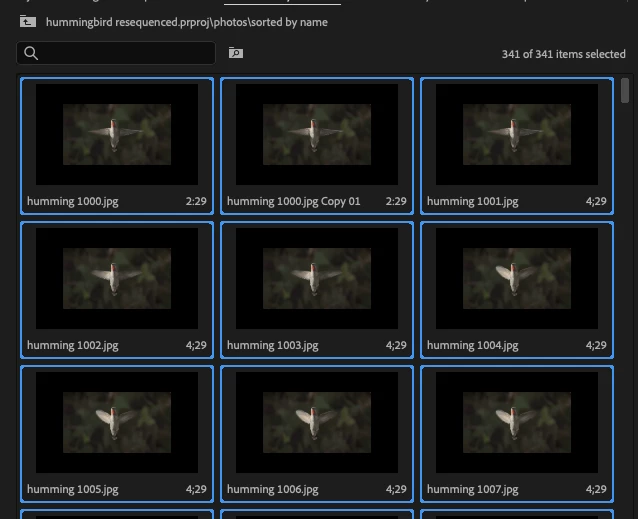The image size is (638, 519).
Task: Select humming 1007.jpg thumbnail
Action: point(517,422)
